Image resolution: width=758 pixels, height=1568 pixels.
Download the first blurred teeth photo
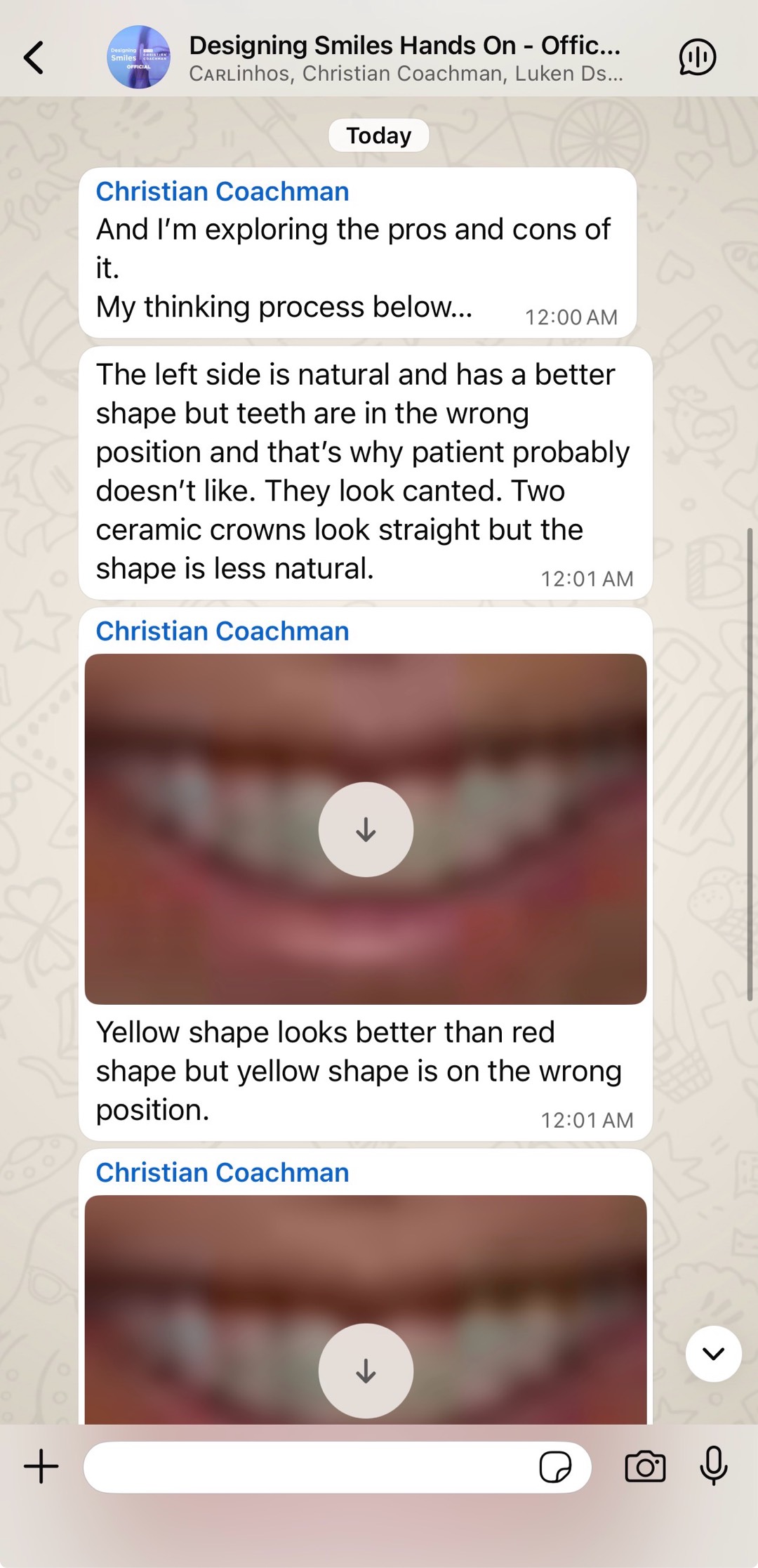coord(366,829)
